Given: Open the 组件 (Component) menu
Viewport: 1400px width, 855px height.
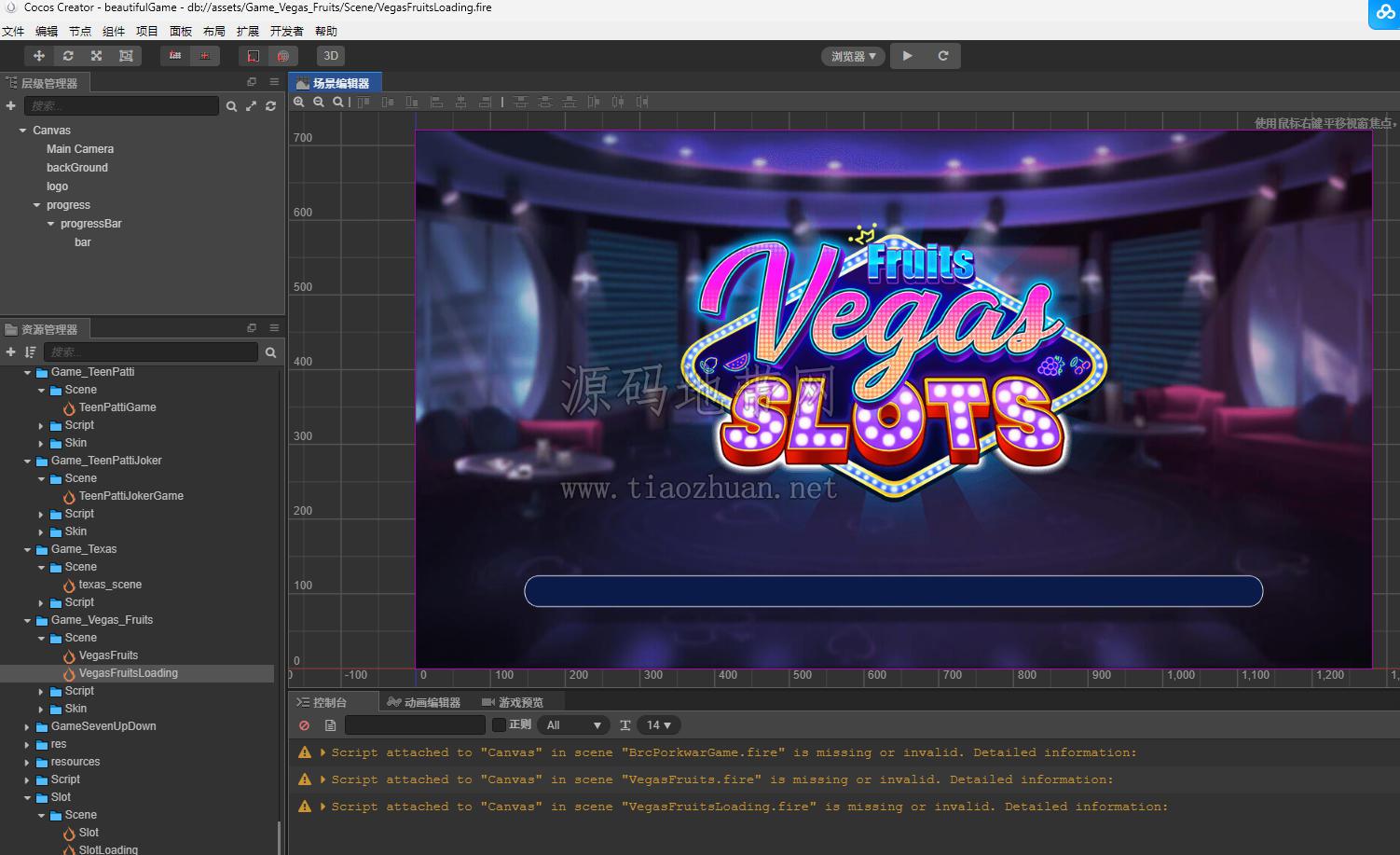Looking at the screenshot, I should point(114,32).
